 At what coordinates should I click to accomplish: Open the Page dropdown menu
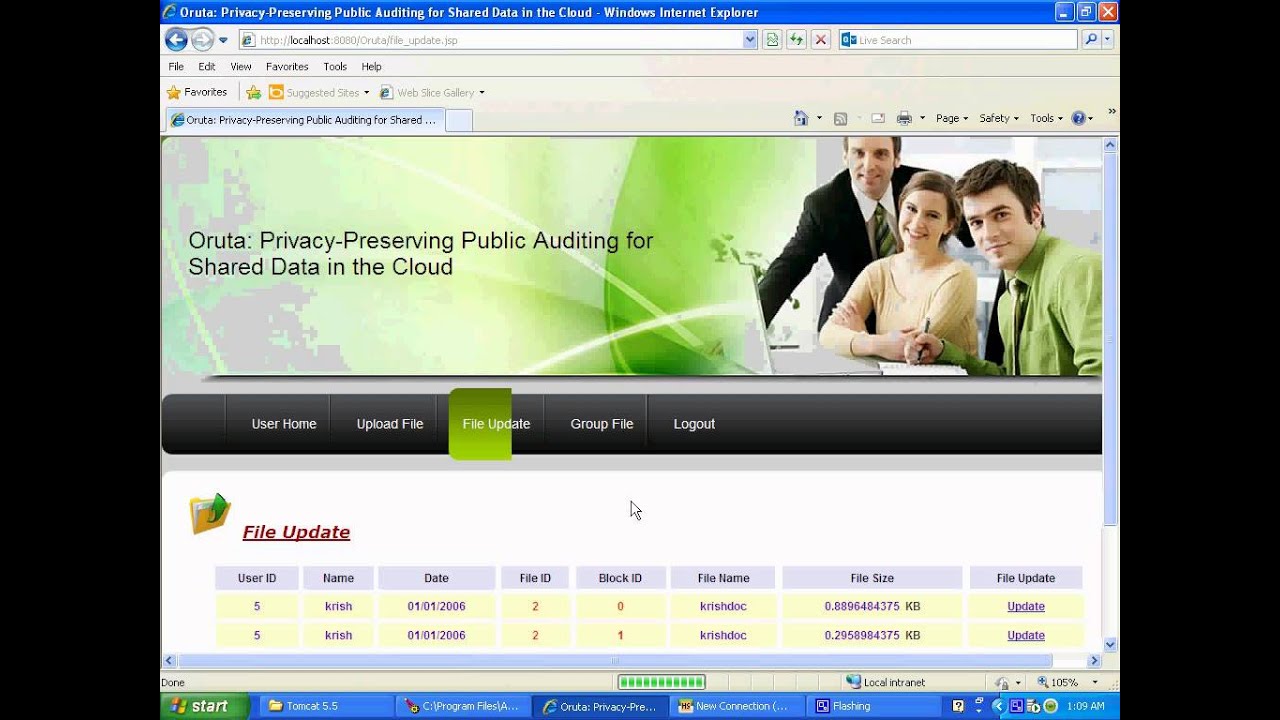(951, 118)
